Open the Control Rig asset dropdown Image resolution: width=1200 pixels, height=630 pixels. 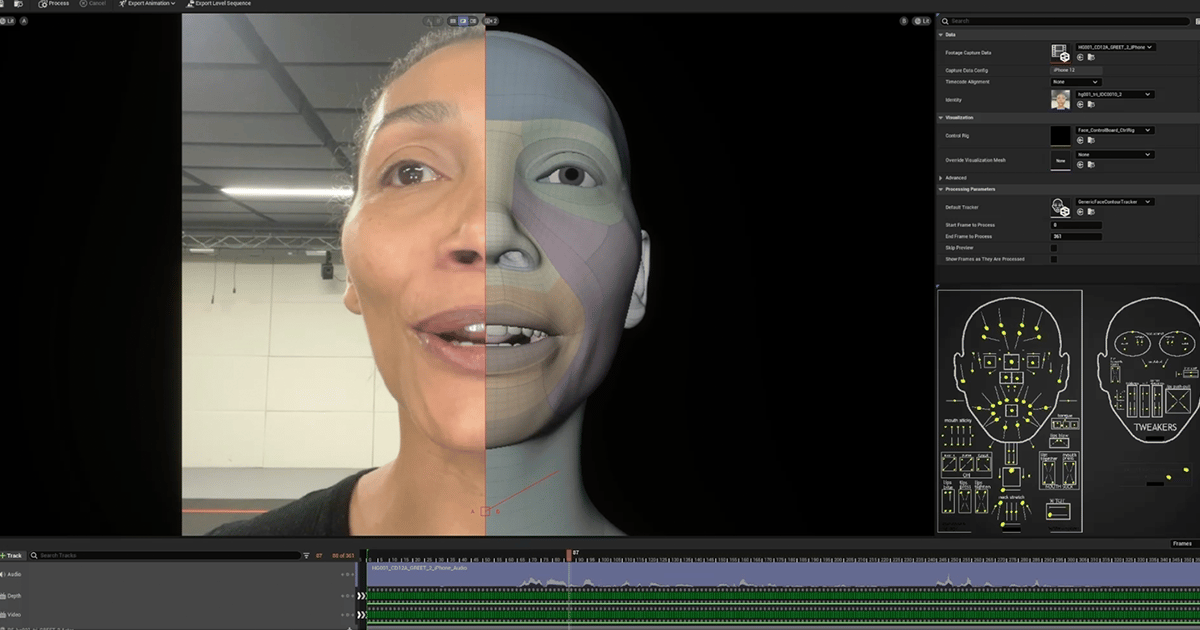[1115, 130]
